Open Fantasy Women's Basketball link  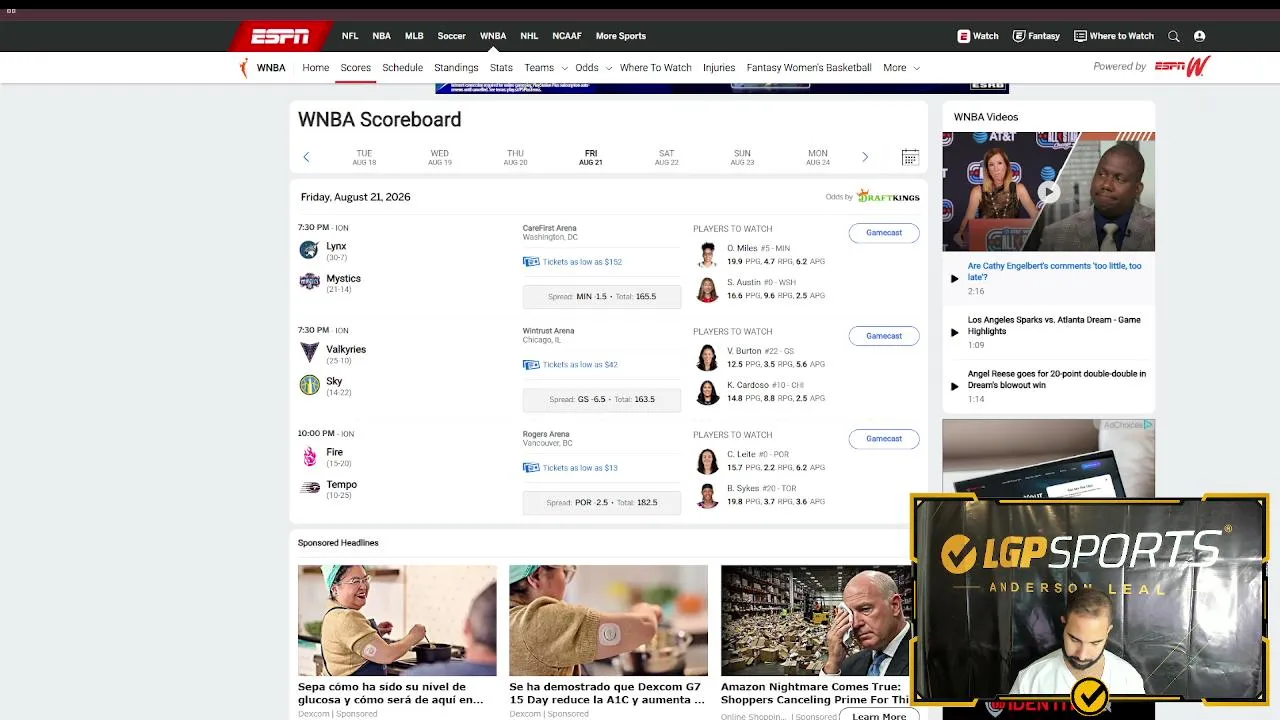(809, 68)
